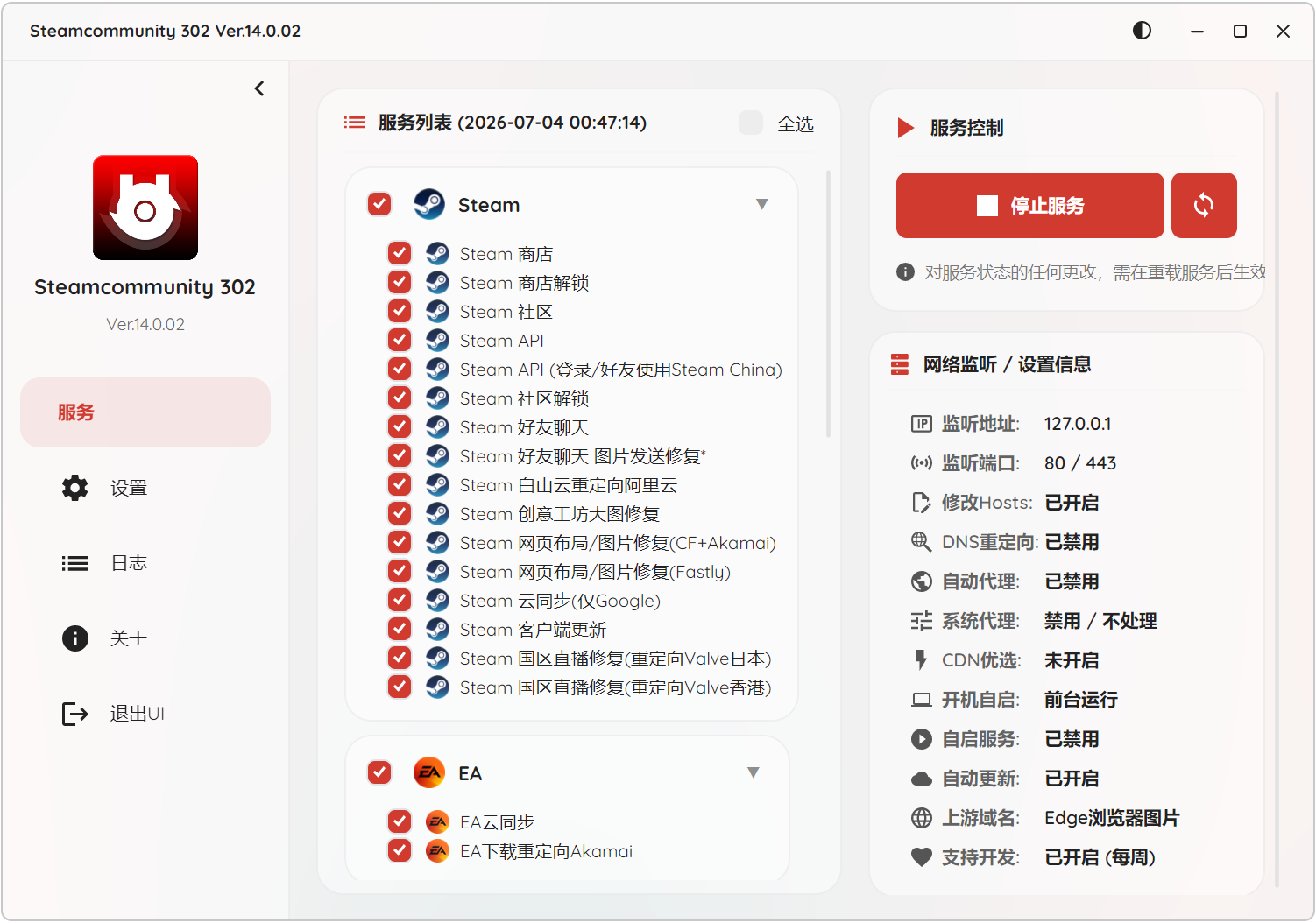Screen dimensions: 1316x923
Task: Click the 127.0.0.1 listening address value
Action: pyautogui.click(x=1078, y=424)
